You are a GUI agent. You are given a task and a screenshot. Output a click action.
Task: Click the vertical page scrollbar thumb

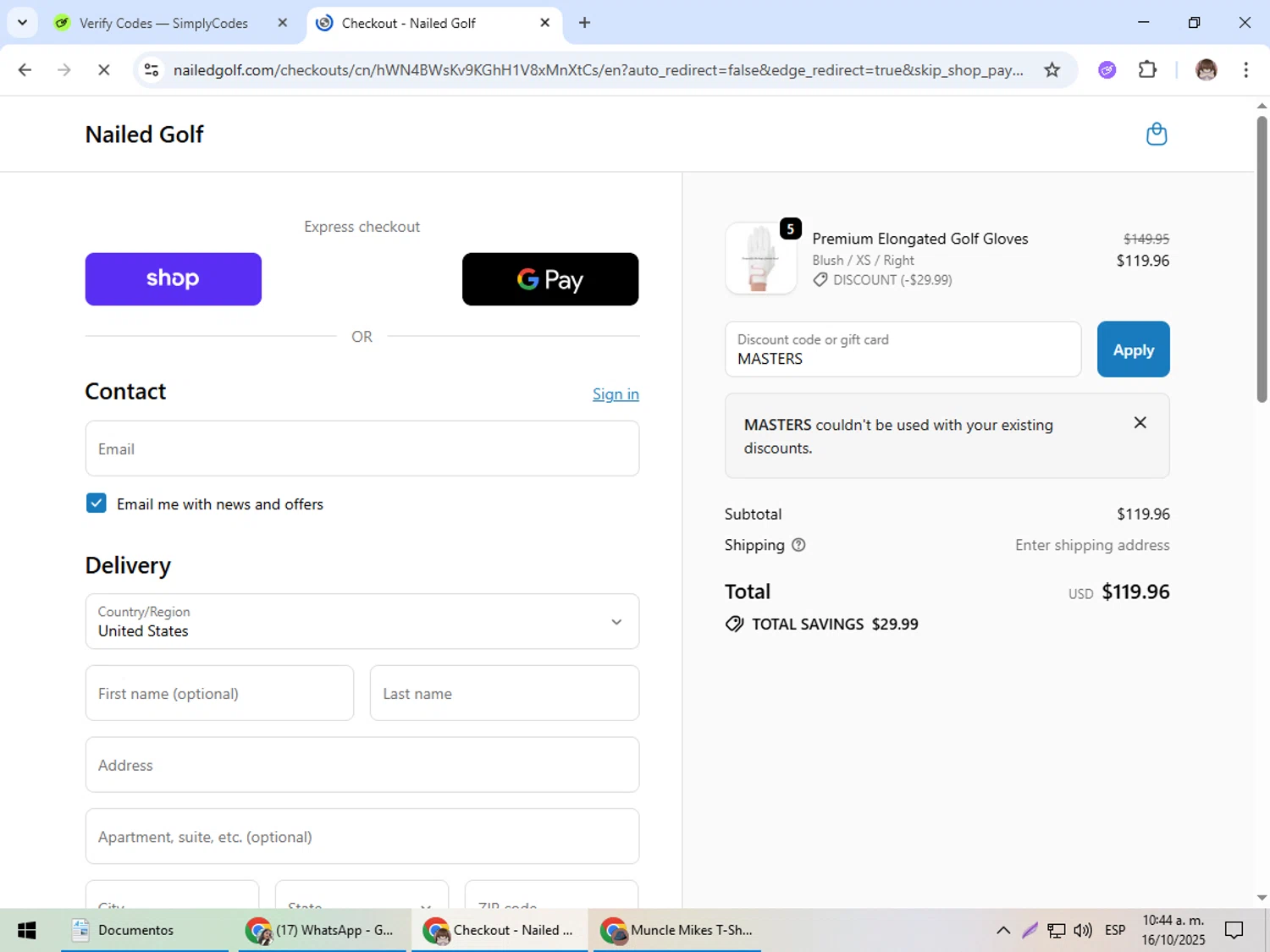(1262, 258)
